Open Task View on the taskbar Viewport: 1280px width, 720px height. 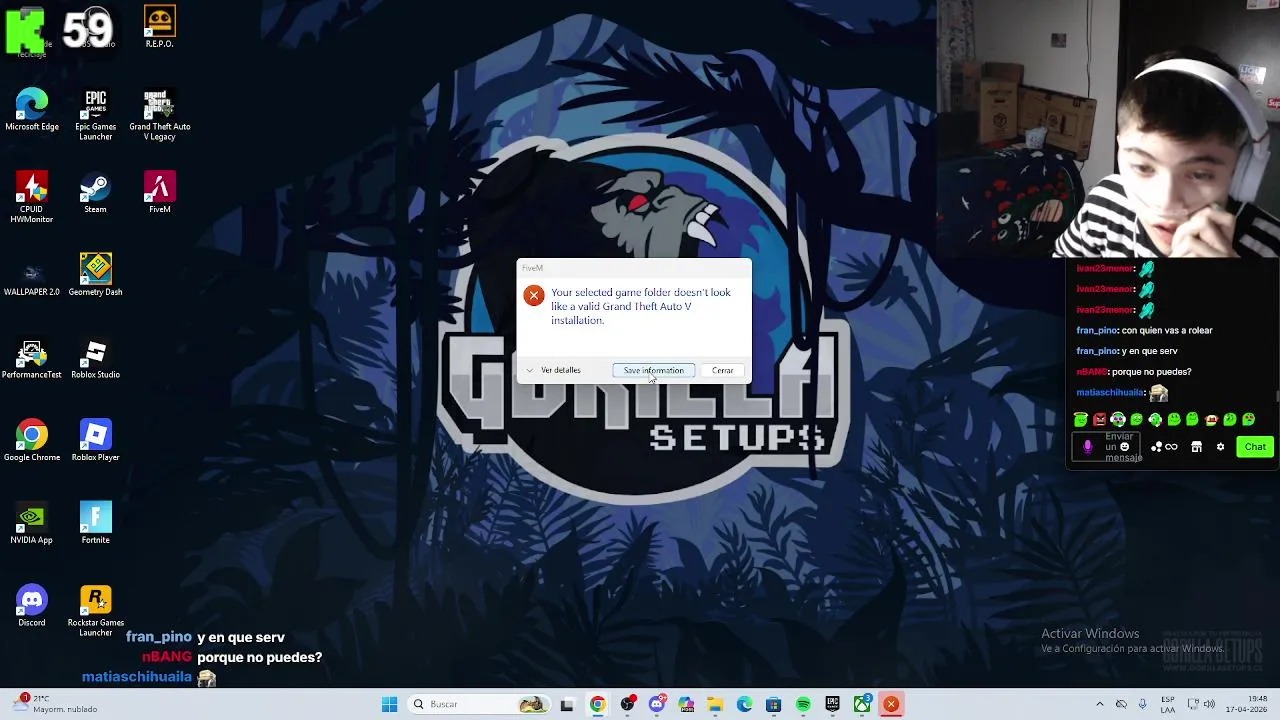coord(567,705)
